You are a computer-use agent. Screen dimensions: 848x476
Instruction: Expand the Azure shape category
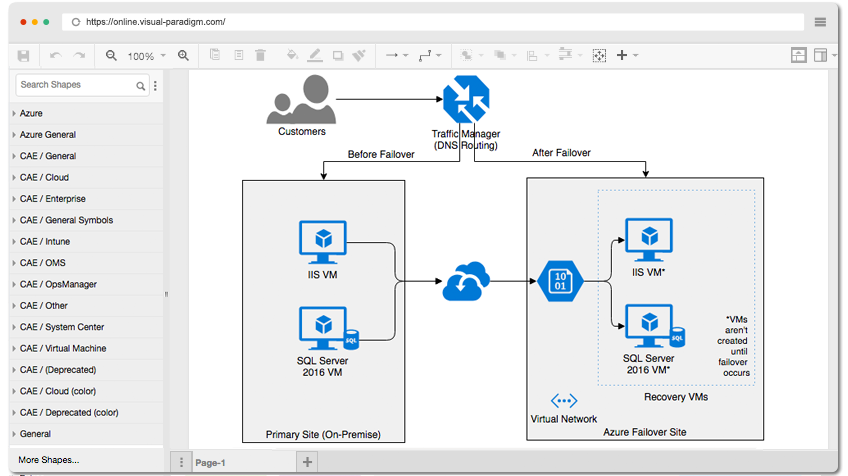(x=87, y=114)
